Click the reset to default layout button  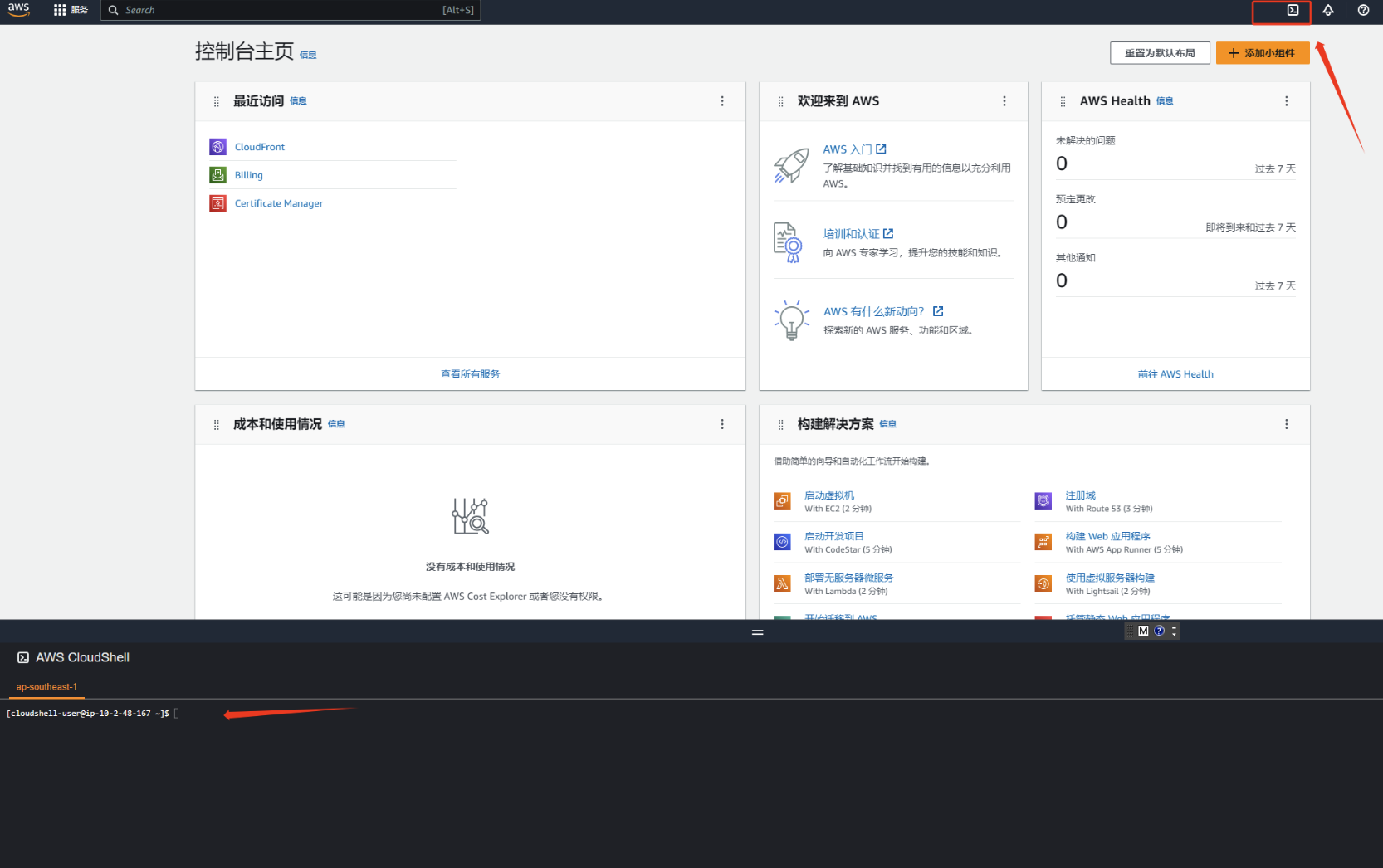1160,53
